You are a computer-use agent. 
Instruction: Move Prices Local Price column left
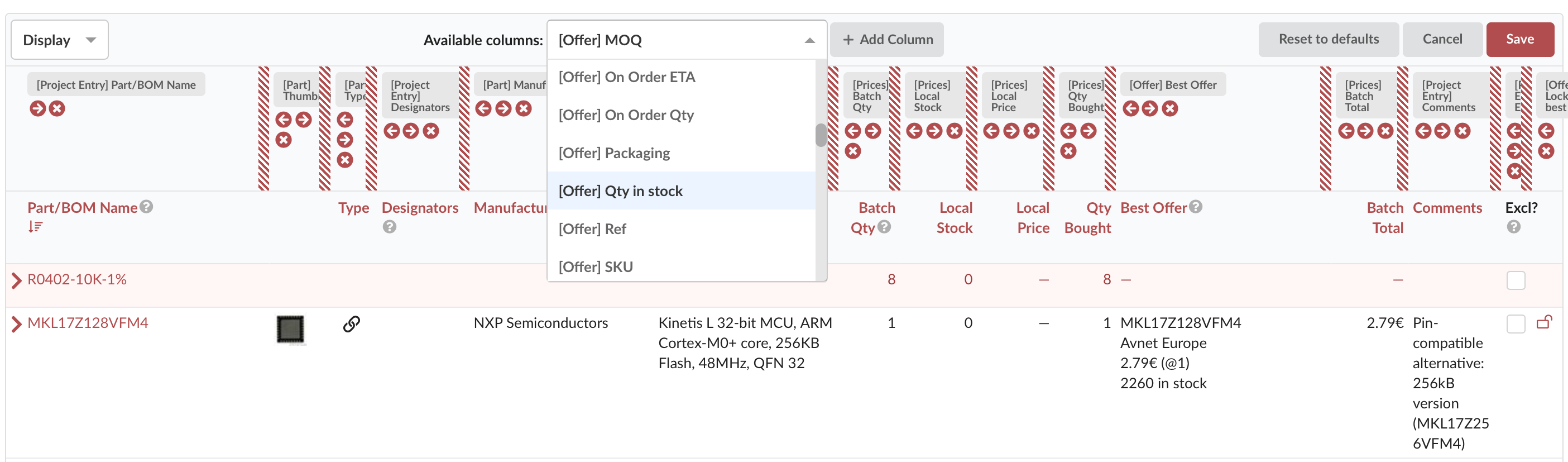991,130
